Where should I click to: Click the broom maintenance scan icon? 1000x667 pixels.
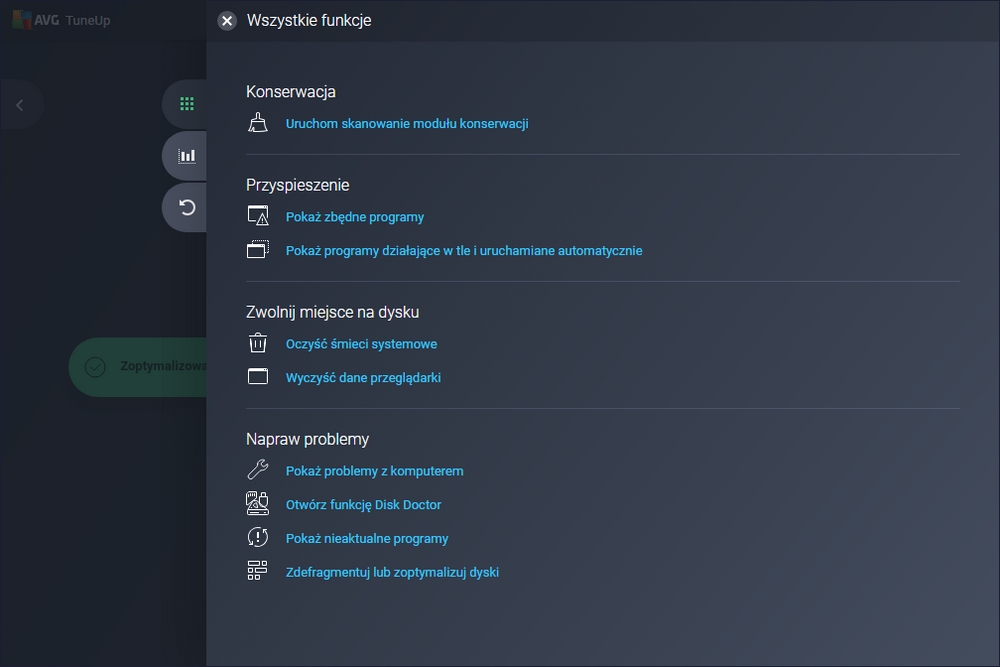pyautogui.click(x=258, y=122)
